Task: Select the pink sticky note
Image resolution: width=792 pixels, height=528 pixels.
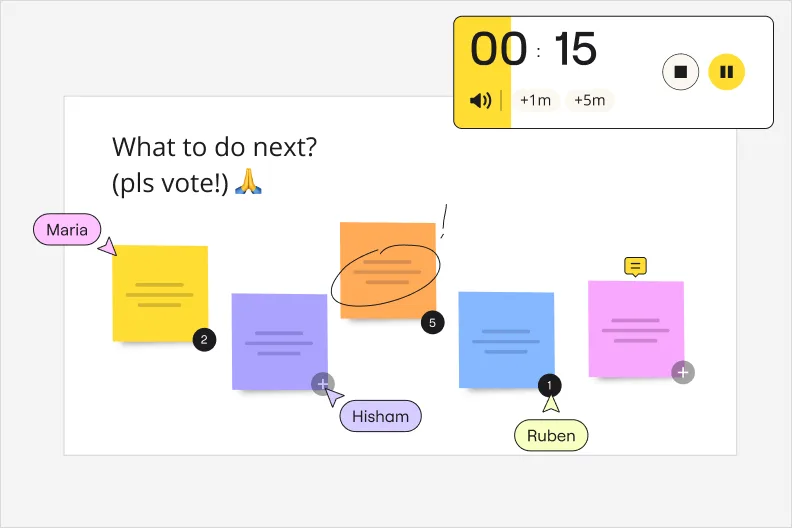Action: click(636, 329)
